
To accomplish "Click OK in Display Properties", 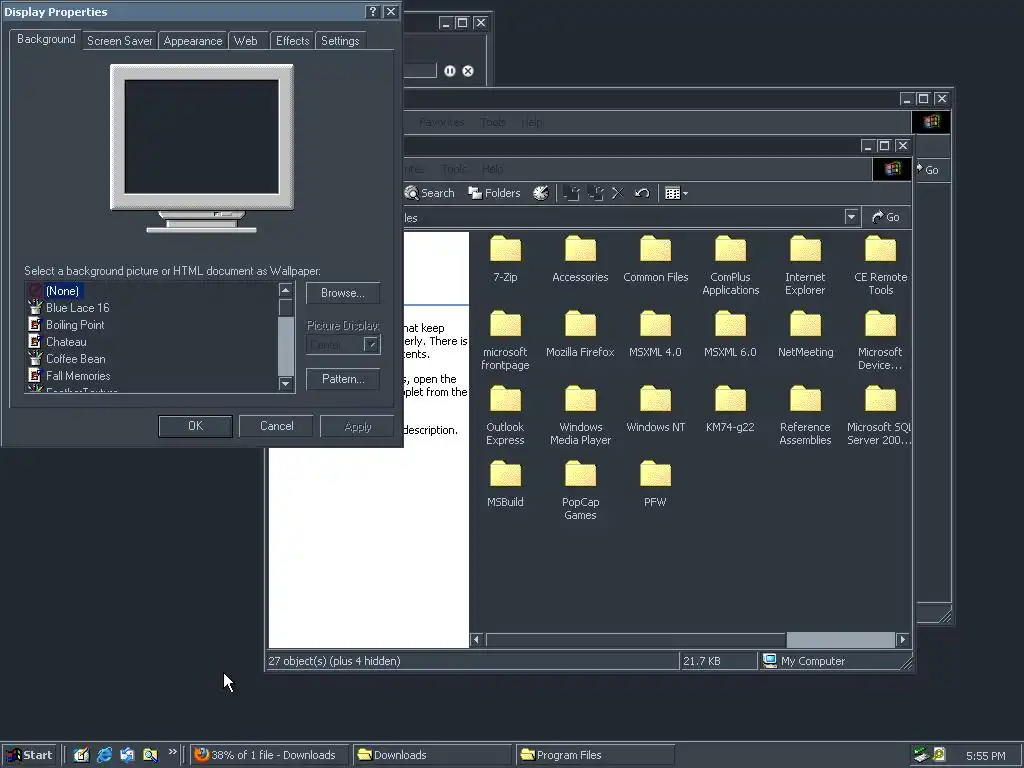I will (x=195, y=426).
